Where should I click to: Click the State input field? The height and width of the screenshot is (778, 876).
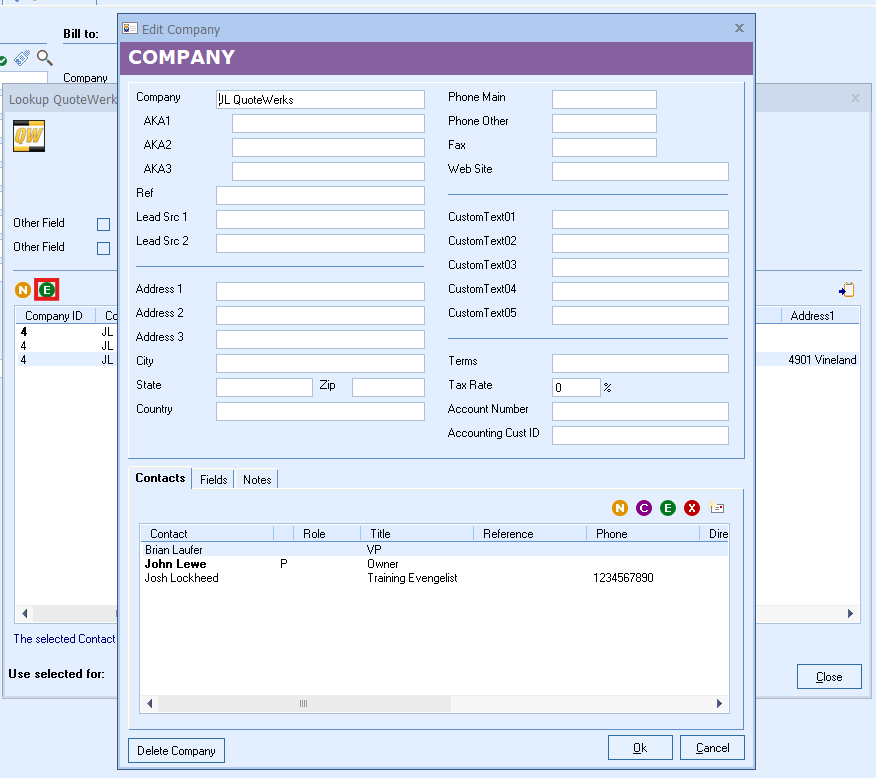(264, 388)
